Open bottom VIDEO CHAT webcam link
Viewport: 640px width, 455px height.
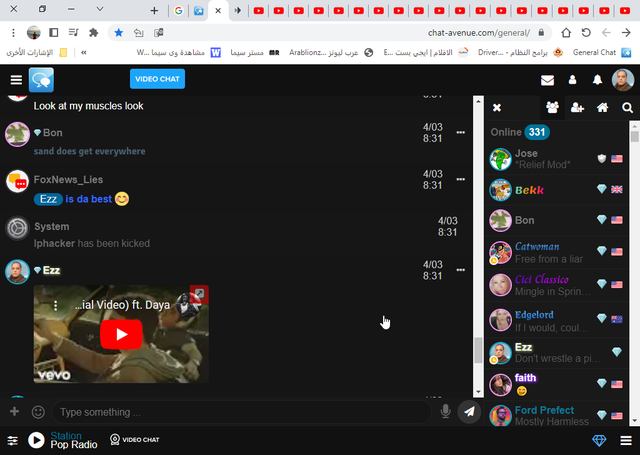pos(135,439)
